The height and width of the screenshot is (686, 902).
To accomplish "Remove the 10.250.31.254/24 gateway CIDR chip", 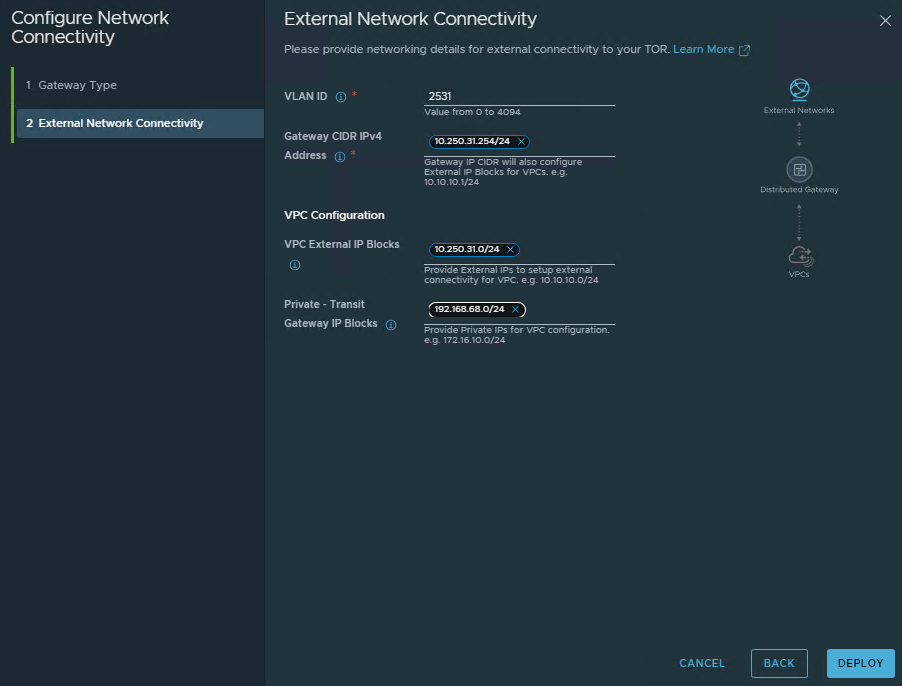I will coord(522,142).
